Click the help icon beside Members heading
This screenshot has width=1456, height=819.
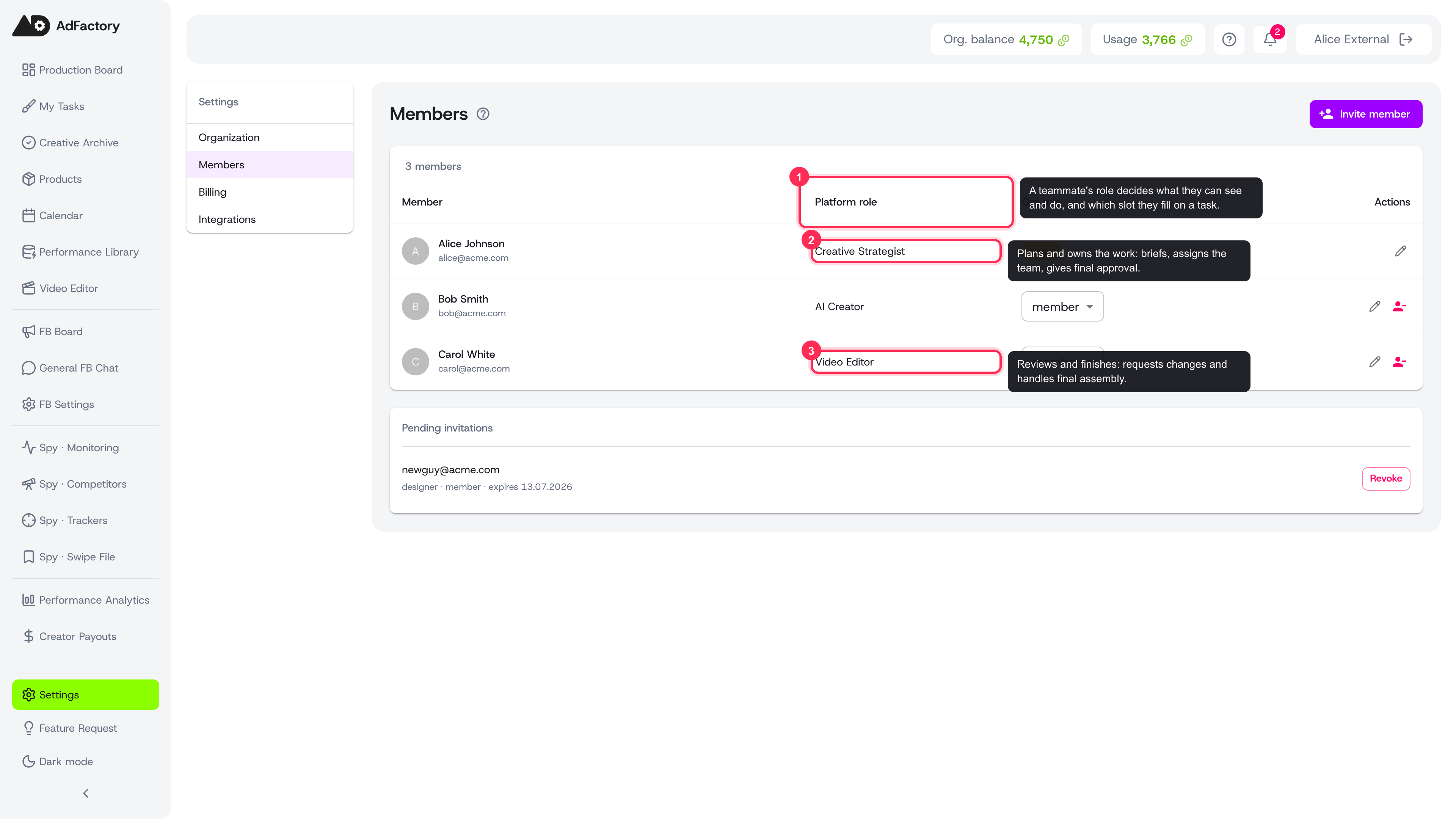pyautogui.click(x=483, y=114)
